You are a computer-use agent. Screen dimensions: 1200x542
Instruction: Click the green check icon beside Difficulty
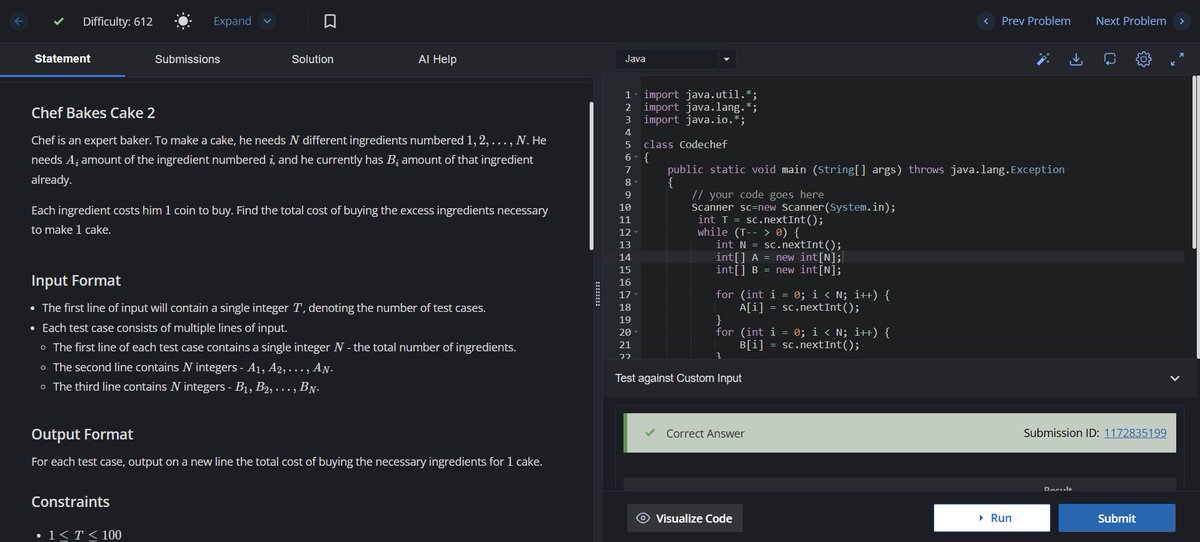coord(60,21)
